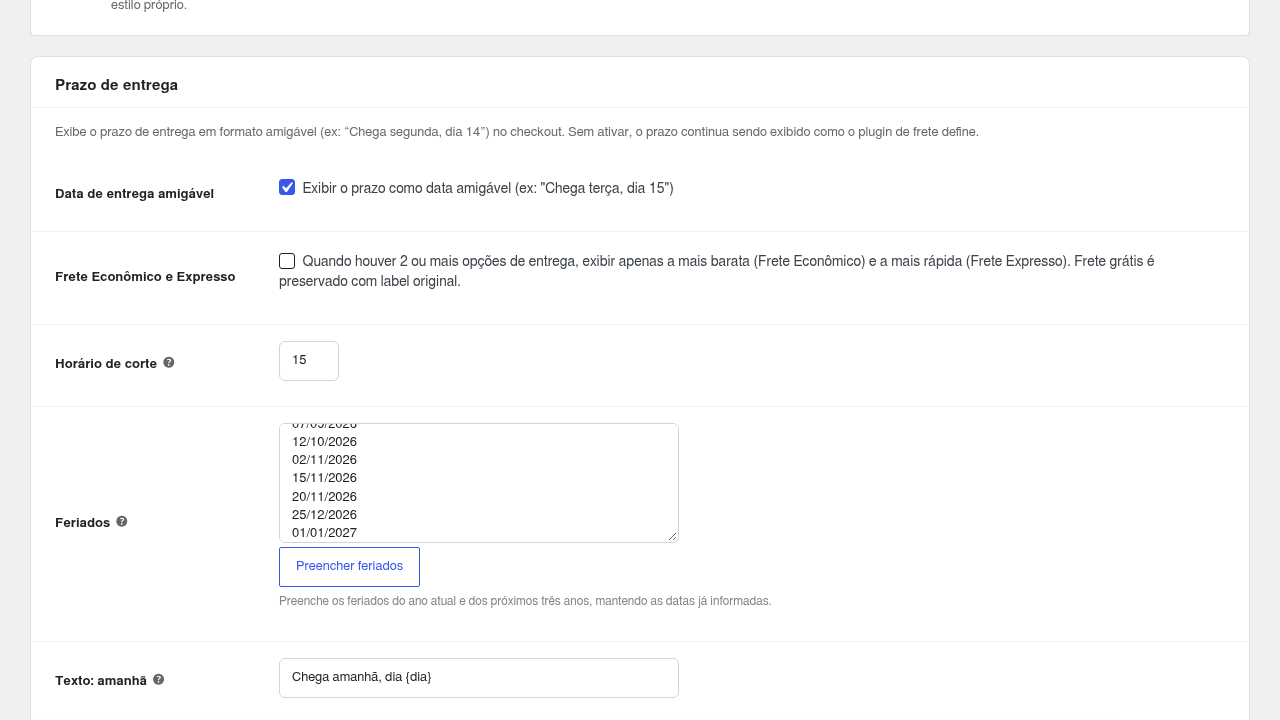Click the Prazo de entrega description paragraph
The height and width of the screenshot is (720, 1280).
pyautogui.click(x=517, y=132)
